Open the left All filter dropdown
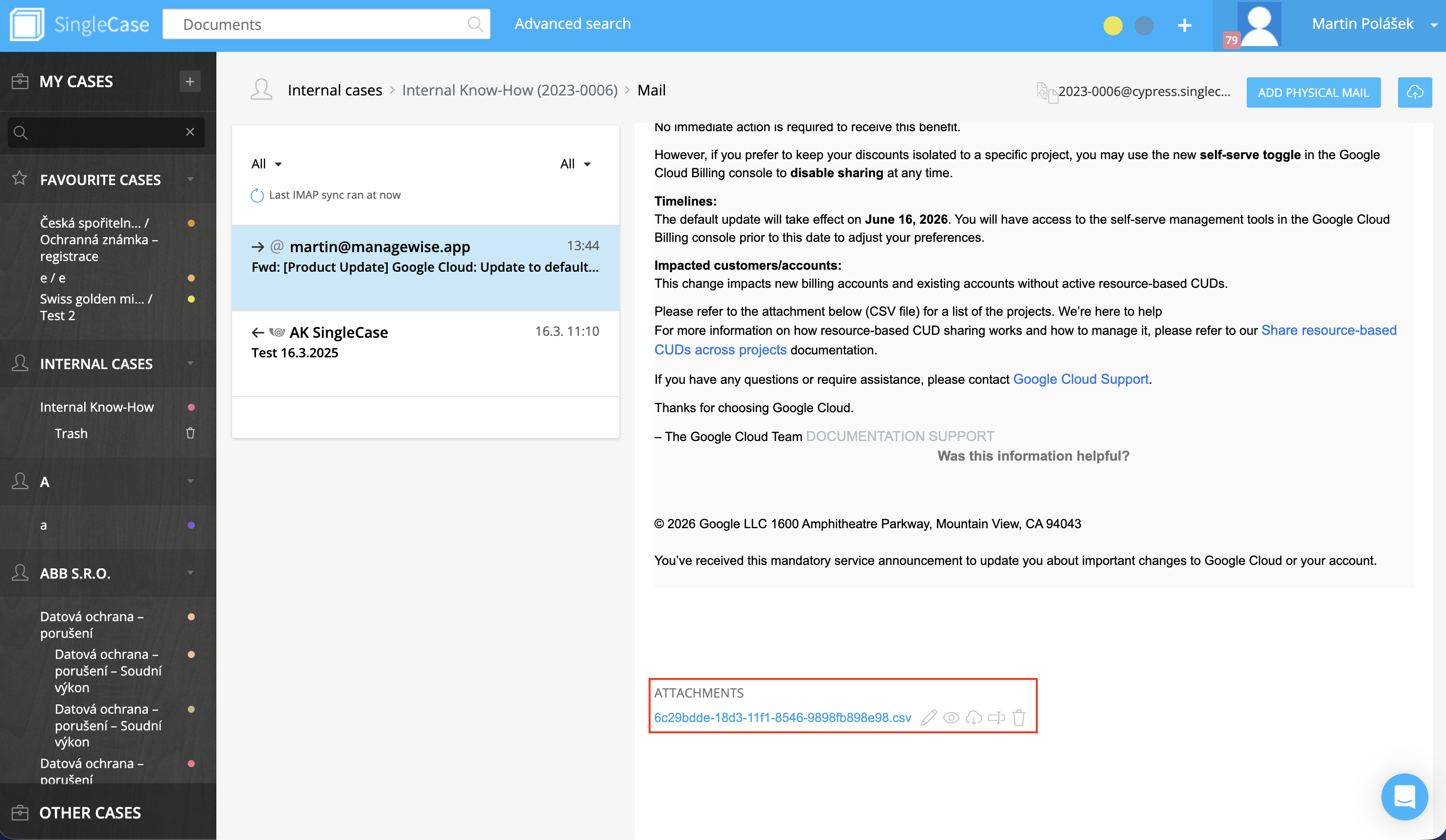This screenshot has width=1446, height=840. (x=266, y=164)
